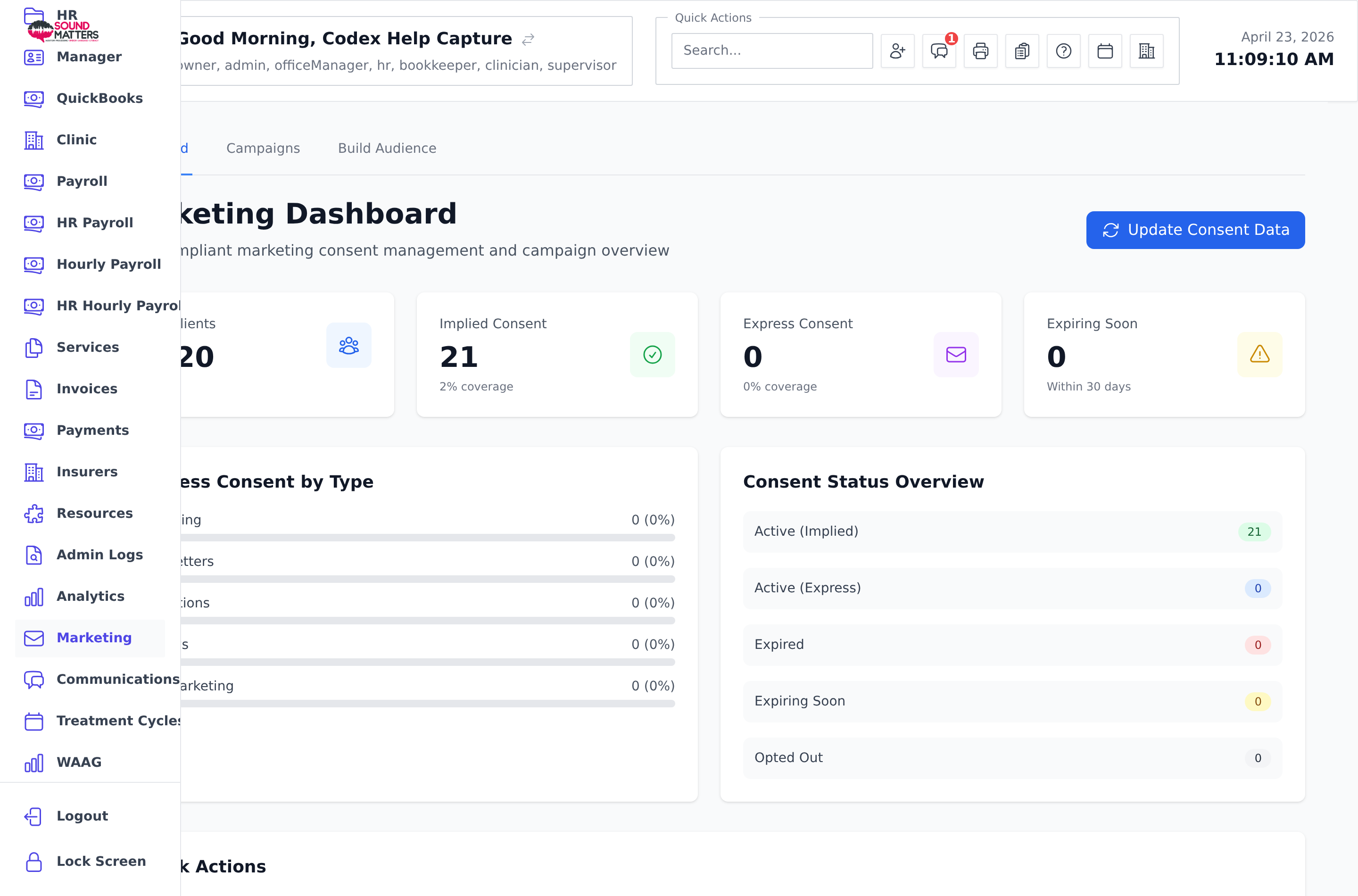Click the Lock Screen padlock icon

tap(33, 861)
